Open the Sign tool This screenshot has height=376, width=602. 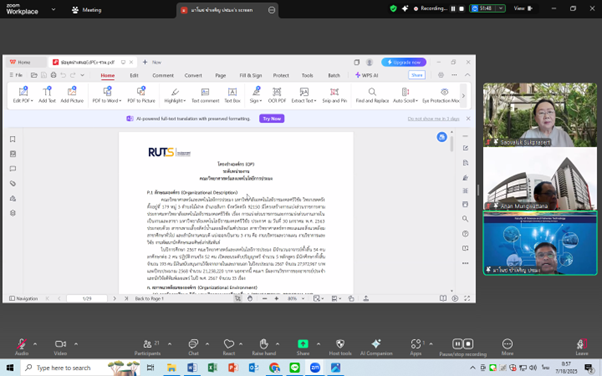pyautogui.click(x=256, y=94)
